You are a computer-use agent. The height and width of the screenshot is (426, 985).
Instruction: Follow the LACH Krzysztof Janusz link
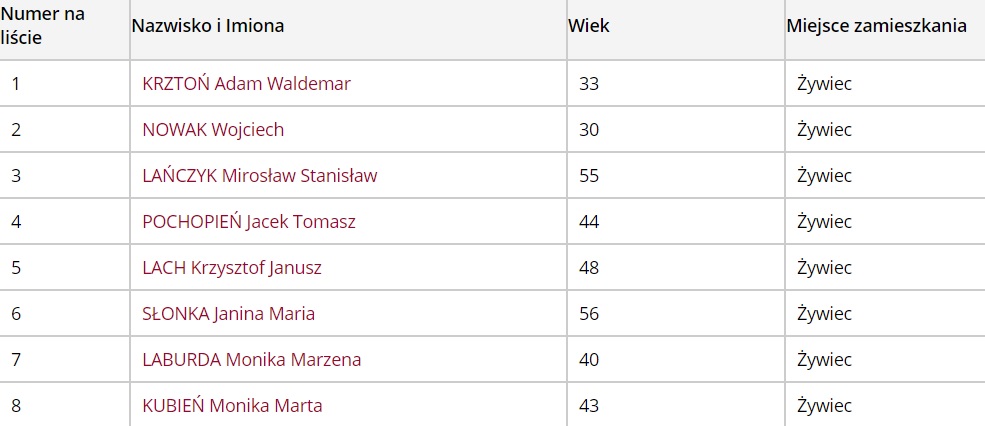[x=232, y=268]
